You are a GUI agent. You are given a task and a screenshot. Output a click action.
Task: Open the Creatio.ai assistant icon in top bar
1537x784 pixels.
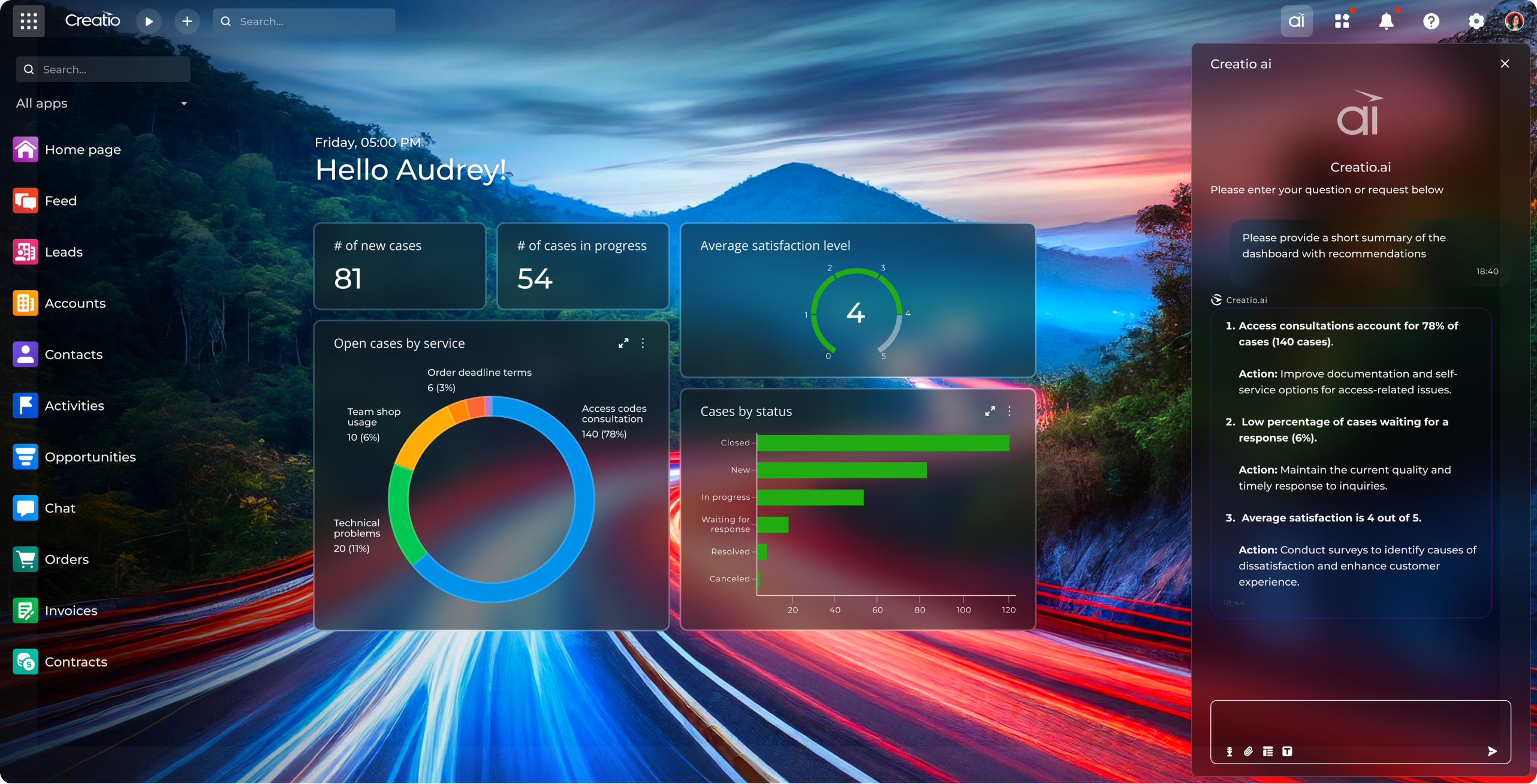tap(1296, 21)
